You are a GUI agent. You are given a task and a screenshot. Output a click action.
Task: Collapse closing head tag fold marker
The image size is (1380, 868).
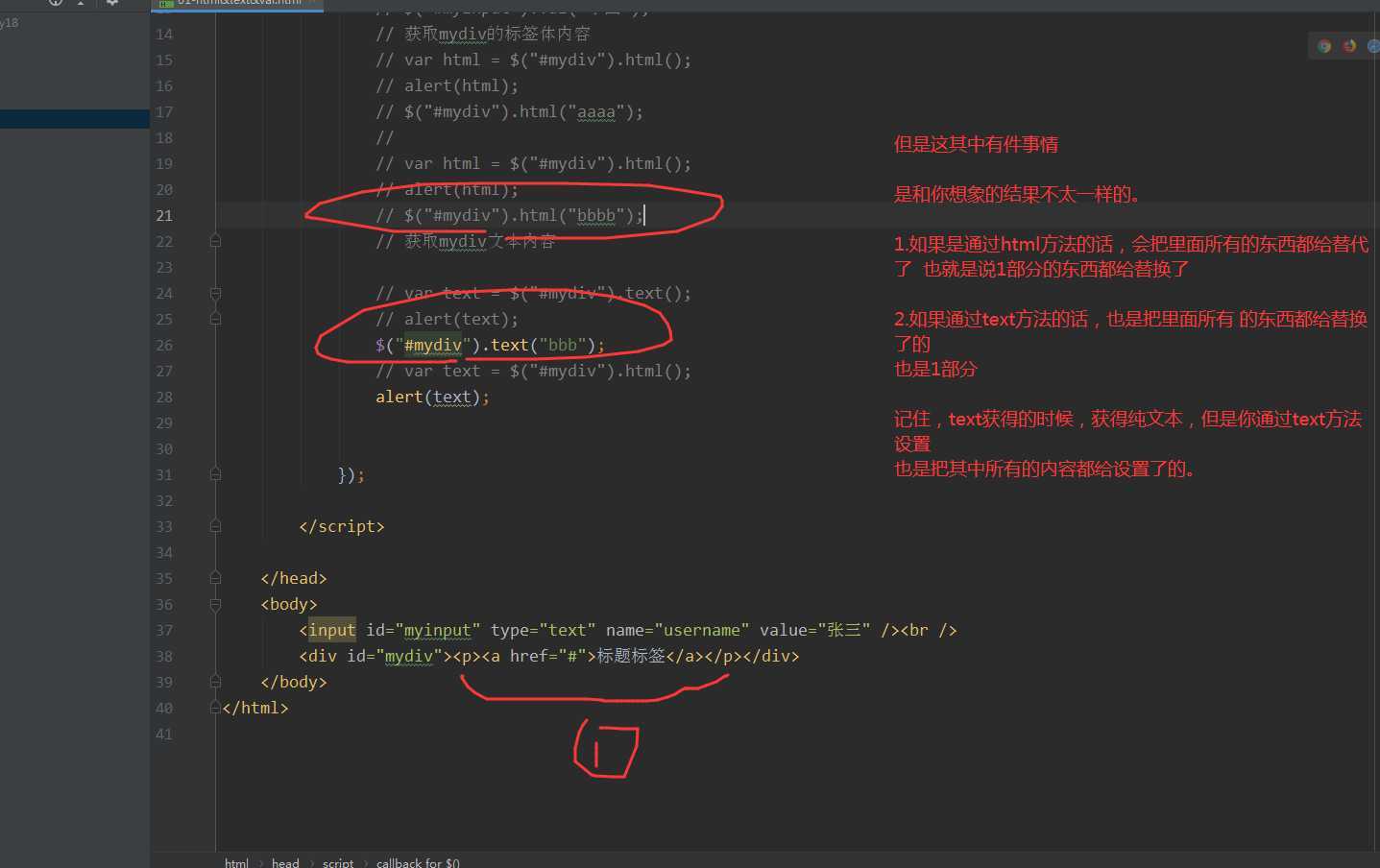215,578
